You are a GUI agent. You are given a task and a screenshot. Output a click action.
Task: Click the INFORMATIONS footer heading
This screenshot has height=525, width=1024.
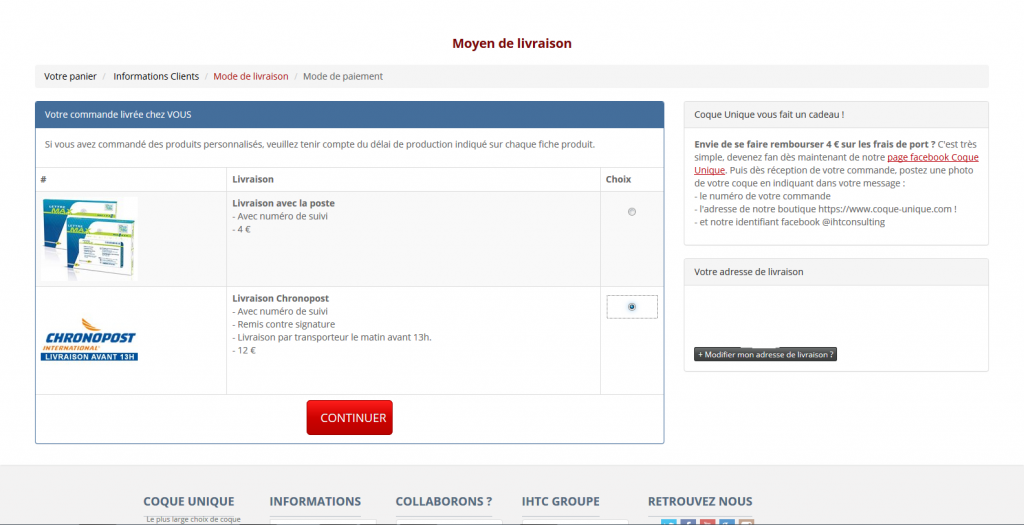[315, 501]
